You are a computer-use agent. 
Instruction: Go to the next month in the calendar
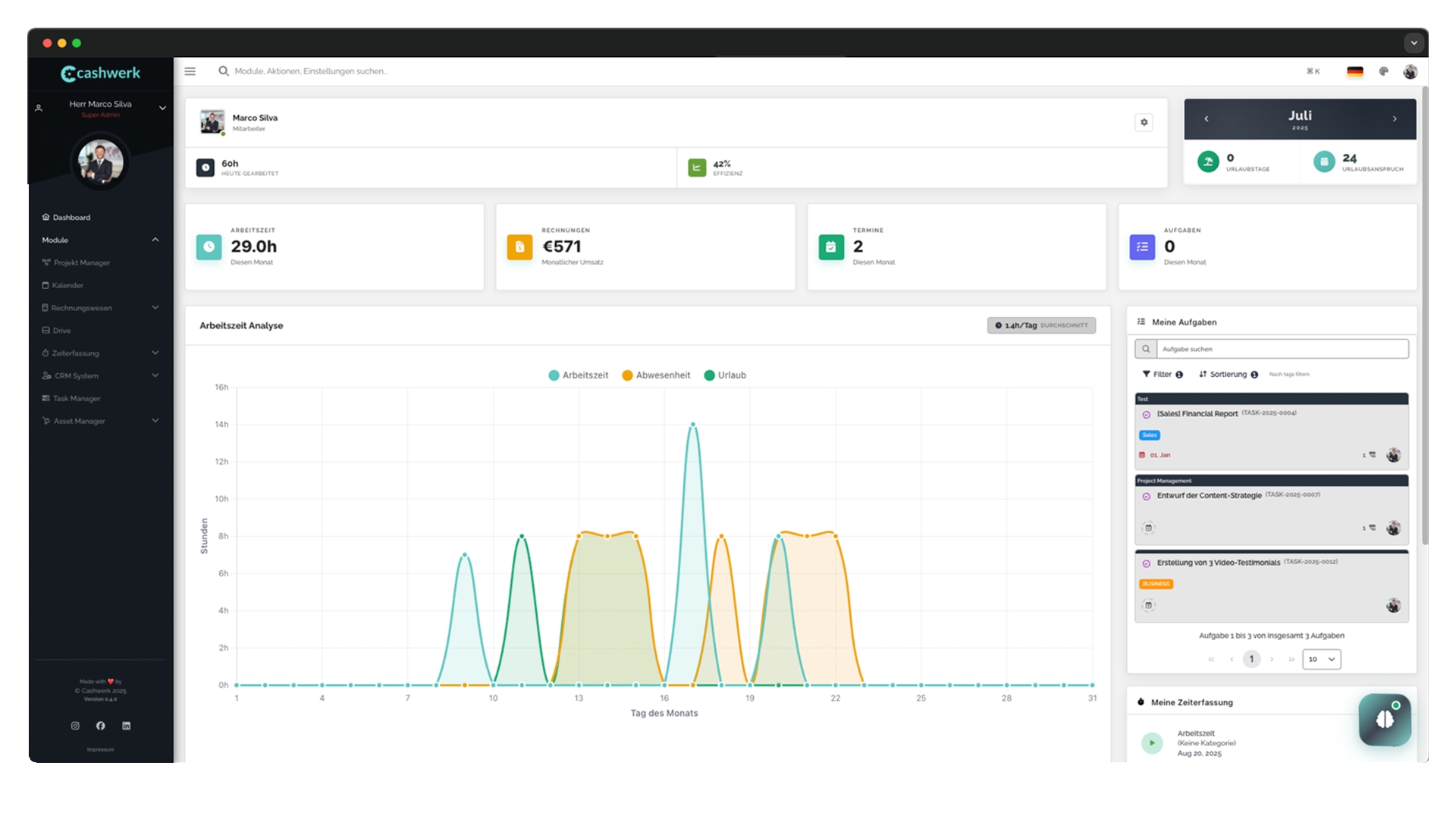point(1394,119)
